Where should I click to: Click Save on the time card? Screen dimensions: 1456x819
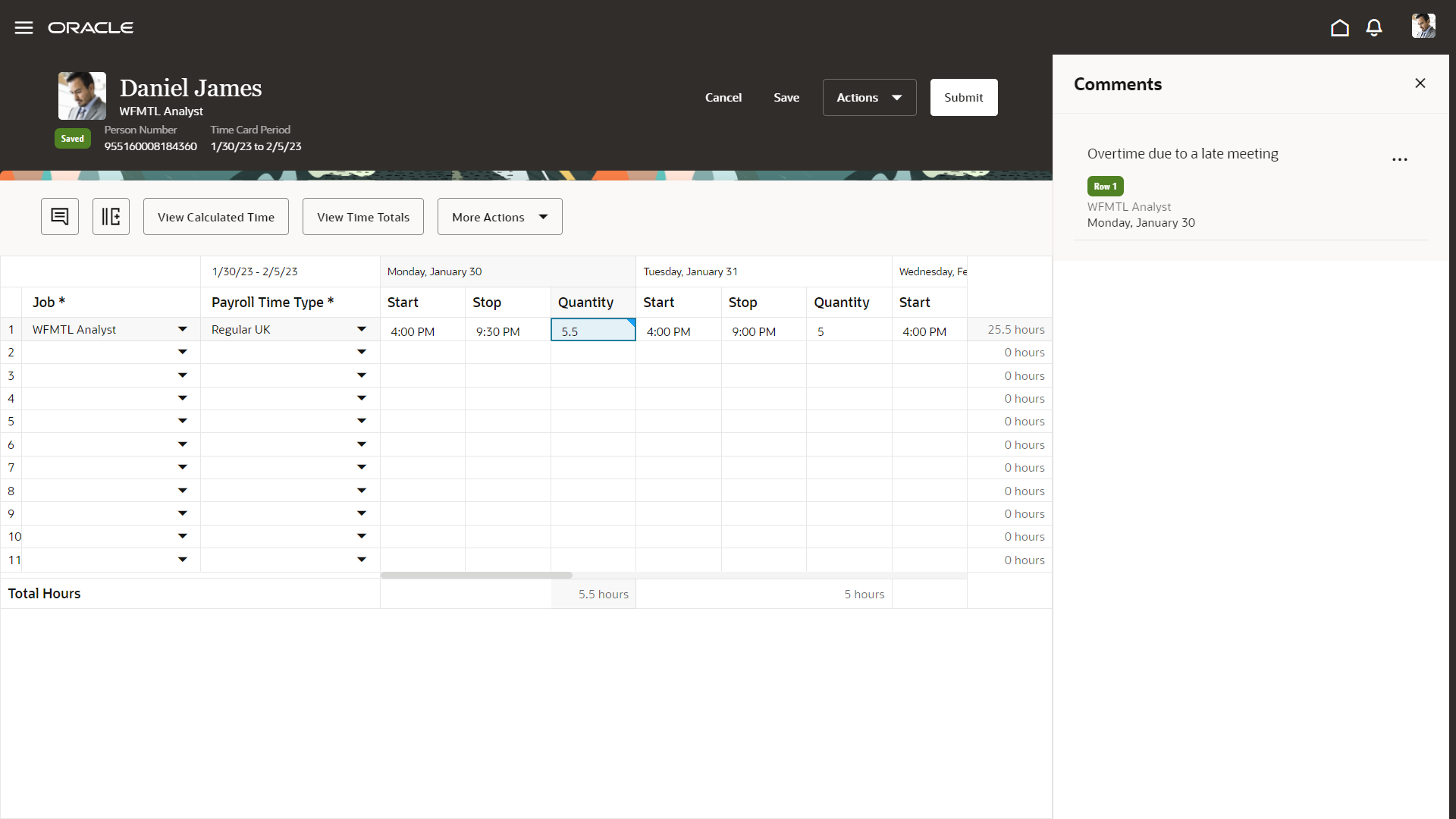[x=786, y=98]
